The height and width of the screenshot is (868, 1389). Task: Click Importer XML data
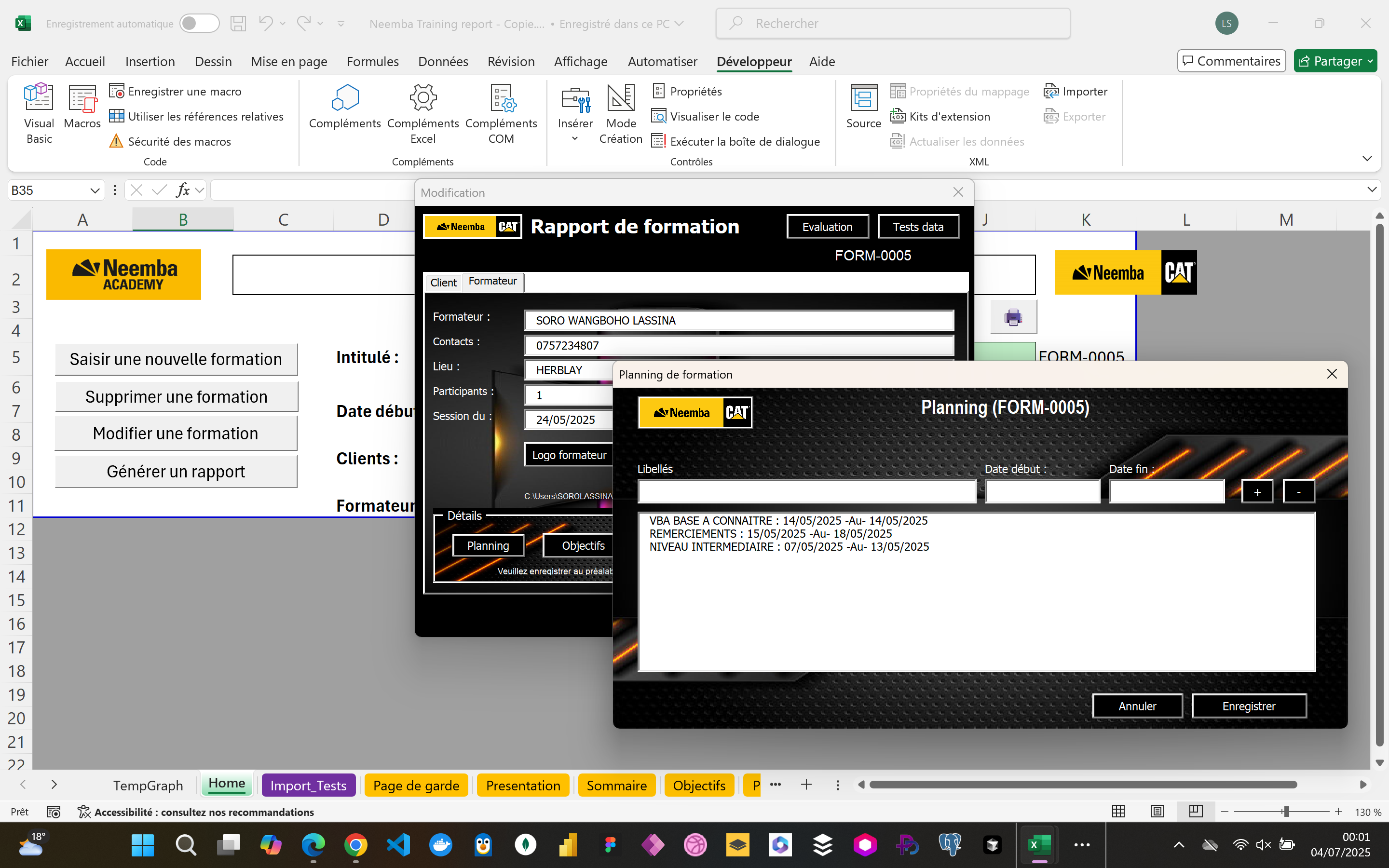1076,91
